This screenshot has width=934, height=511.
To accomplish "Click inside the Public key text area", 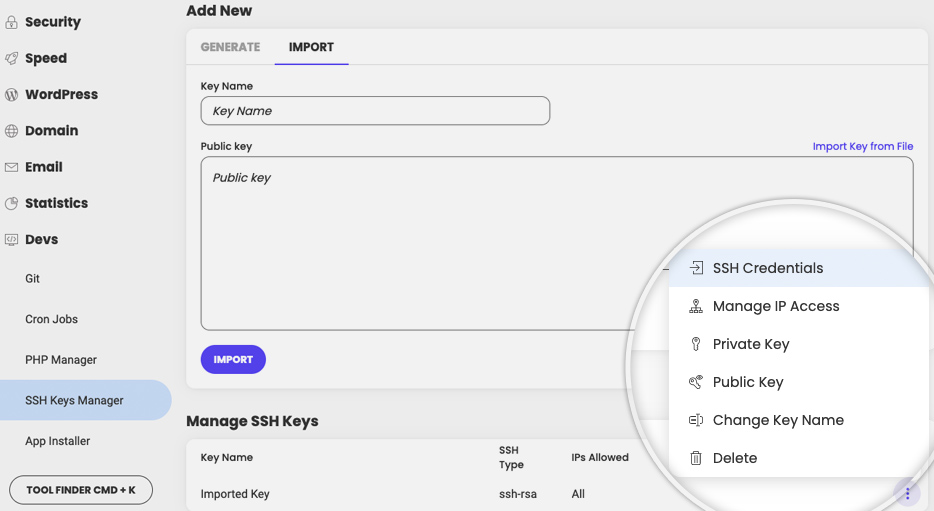I will [x=557, y=244].
